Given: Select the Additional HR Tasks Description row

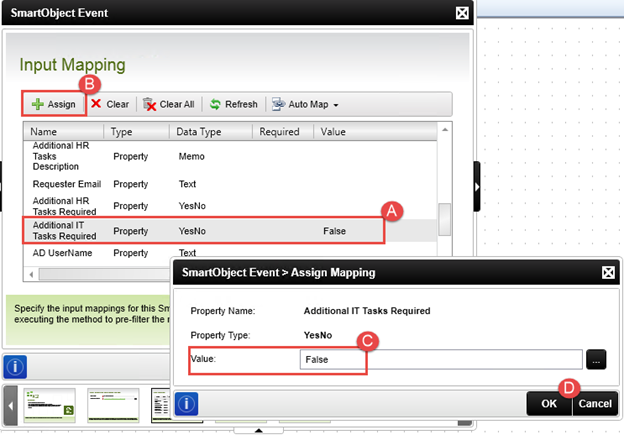Looking at the screenshot, I should (x=230, y=156).
